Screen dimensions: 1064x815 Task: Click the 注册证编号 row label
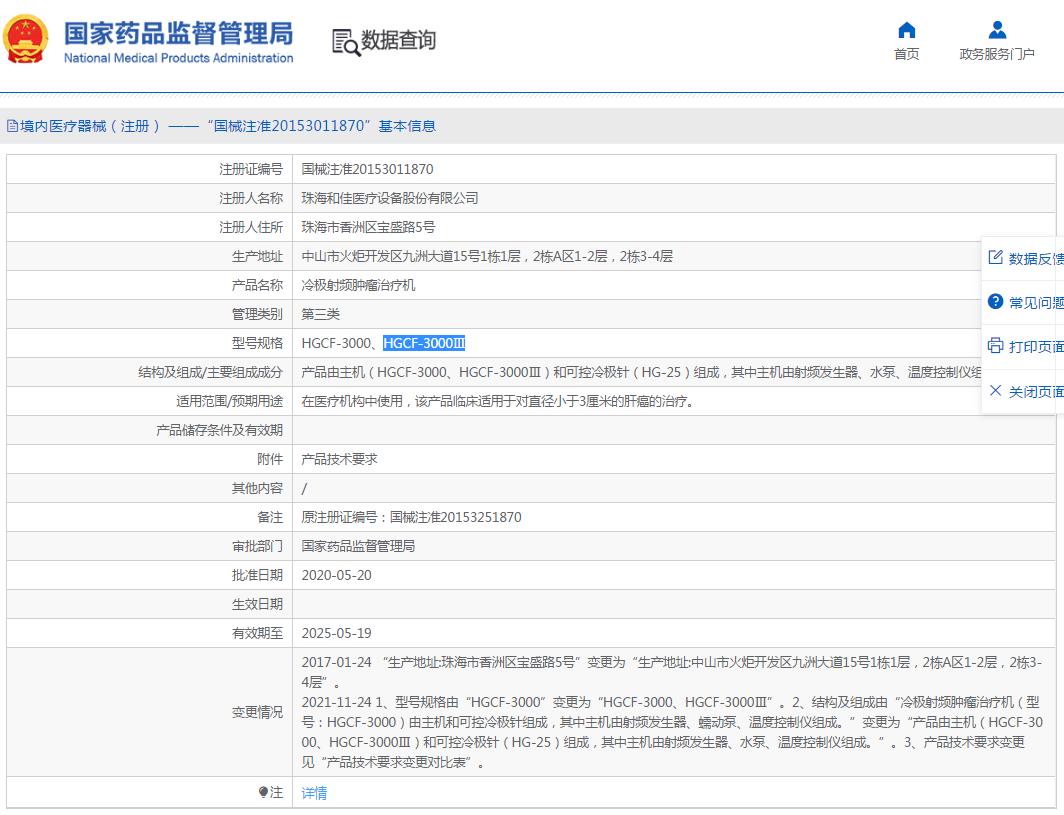pyautogui.click(x=250, y=170)
